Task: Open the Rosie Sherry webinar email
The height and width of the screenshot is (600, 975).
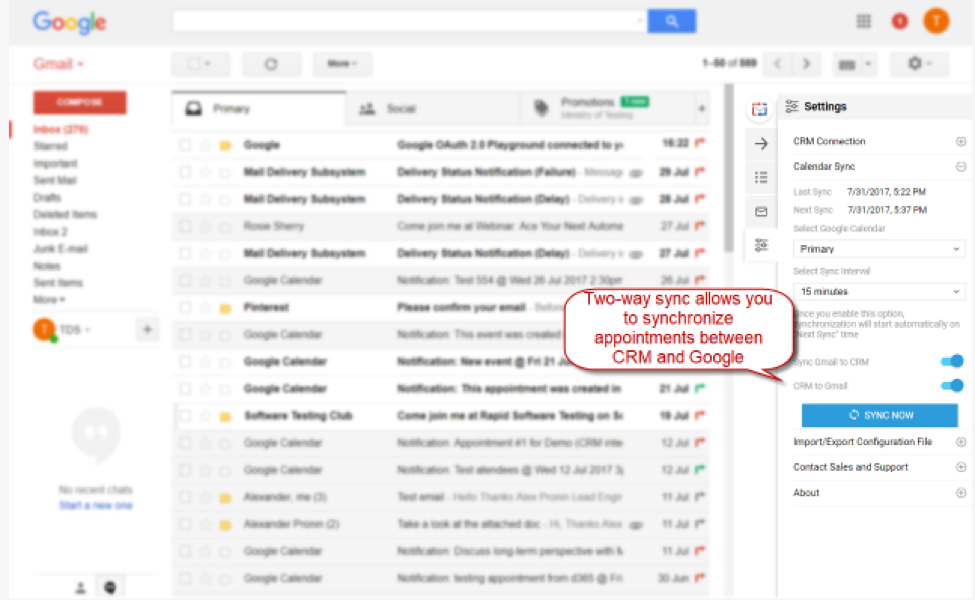Action: click(x=440, y=226)
